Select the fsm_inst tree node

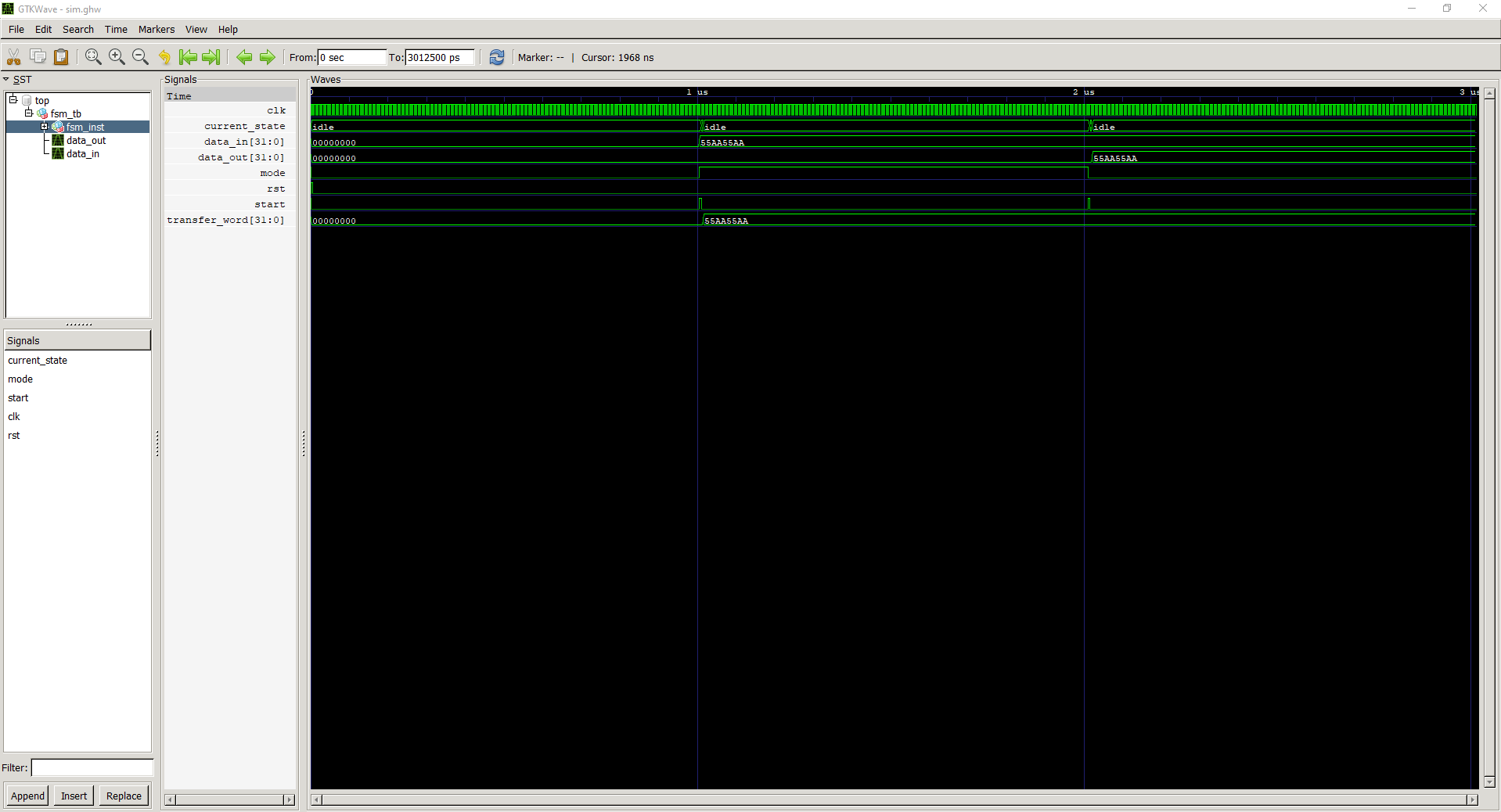click(x=85, y=127)
